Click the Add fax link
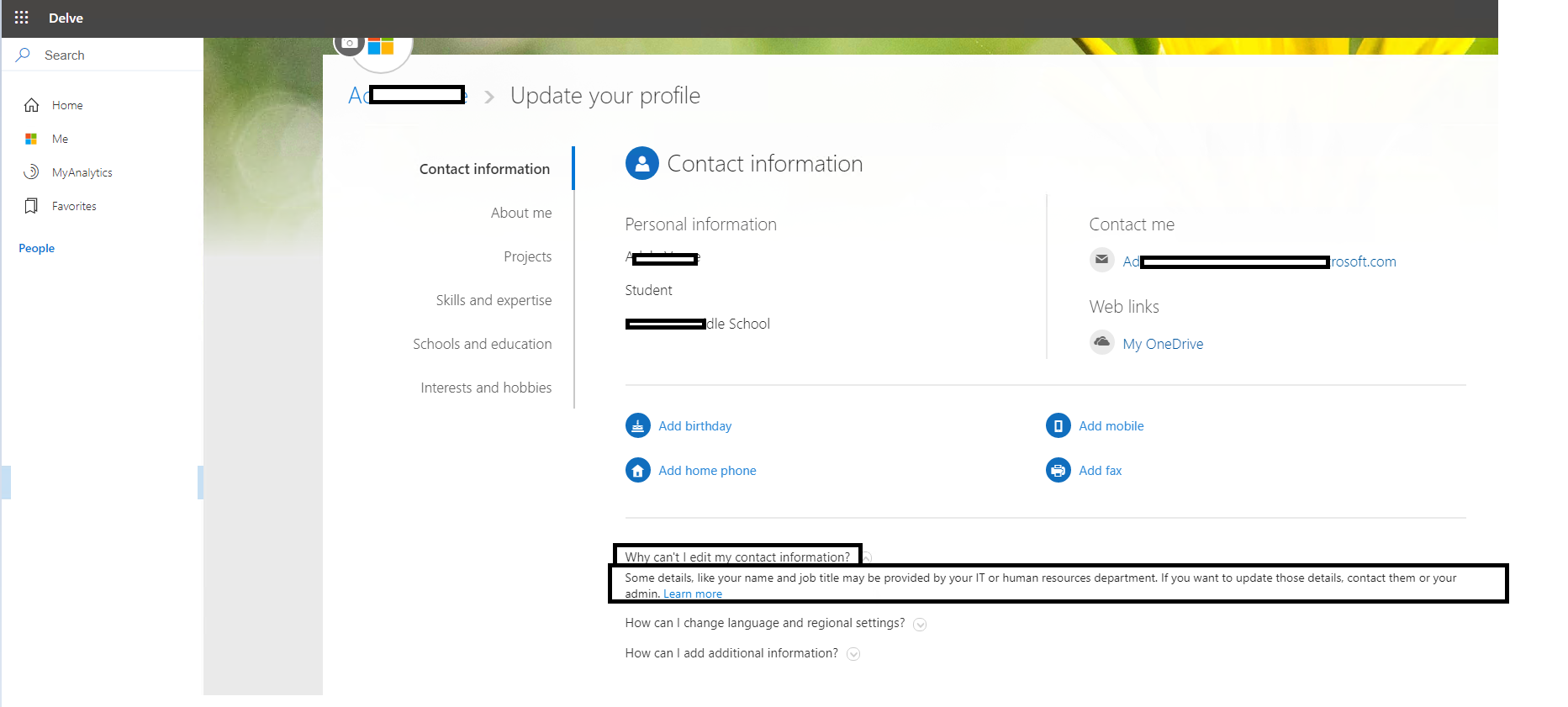This screenshot has height=707, width=1568. [x=1101, y=471]
